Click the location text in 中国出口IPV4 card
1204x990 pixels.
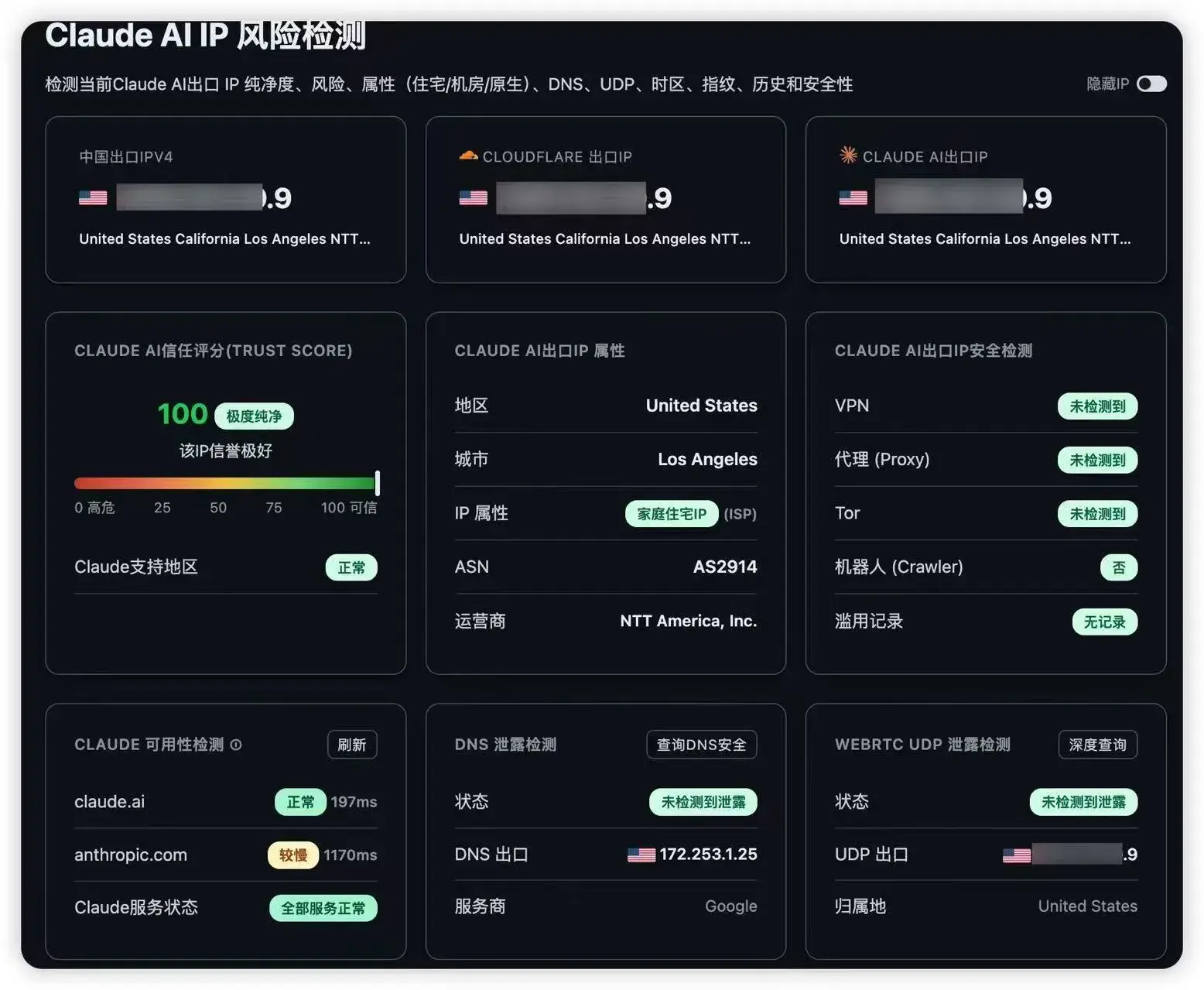click(224, 239)
